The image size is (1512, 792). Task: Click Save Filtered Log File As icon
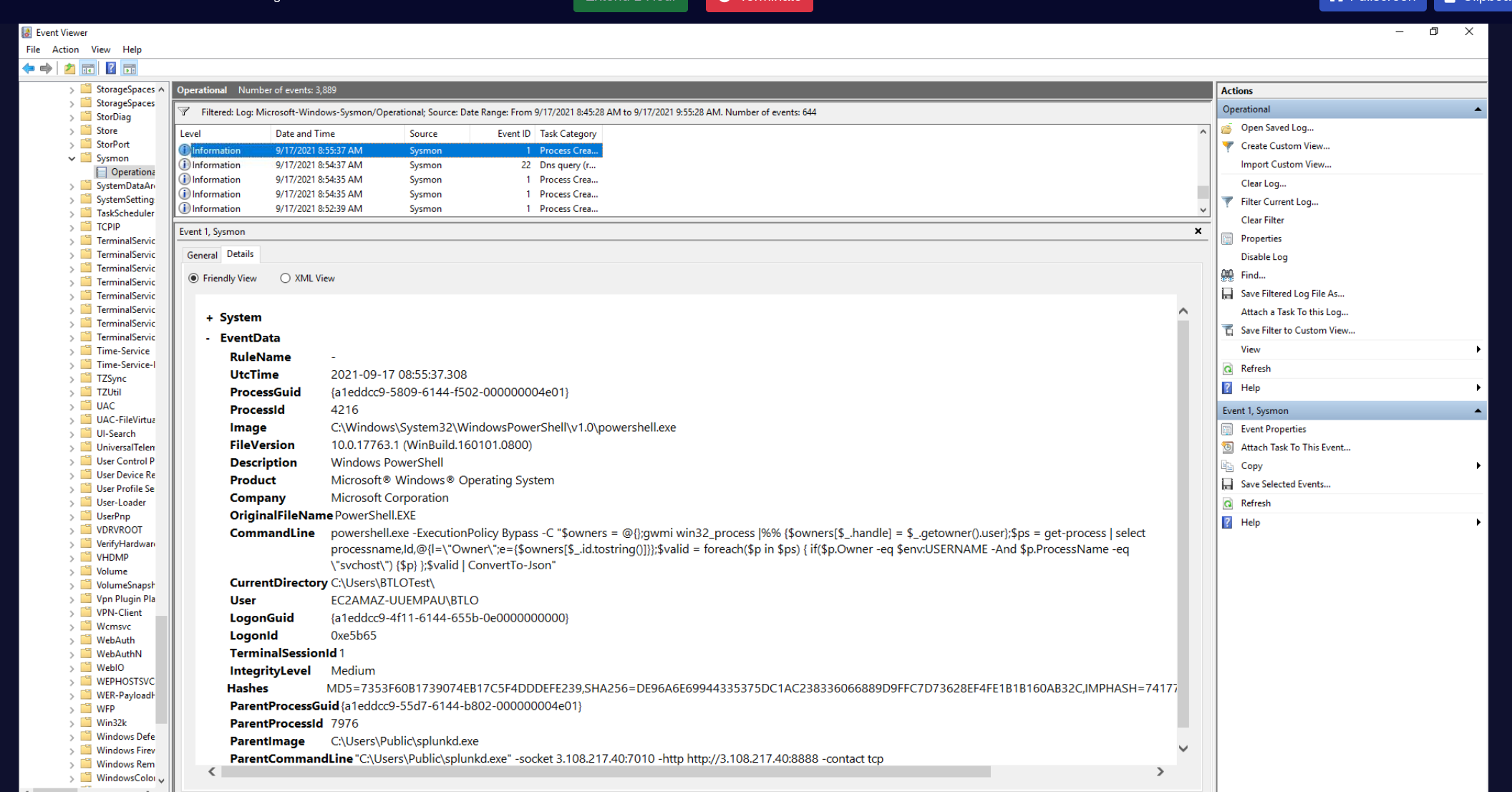click(x=1227, y=294)
